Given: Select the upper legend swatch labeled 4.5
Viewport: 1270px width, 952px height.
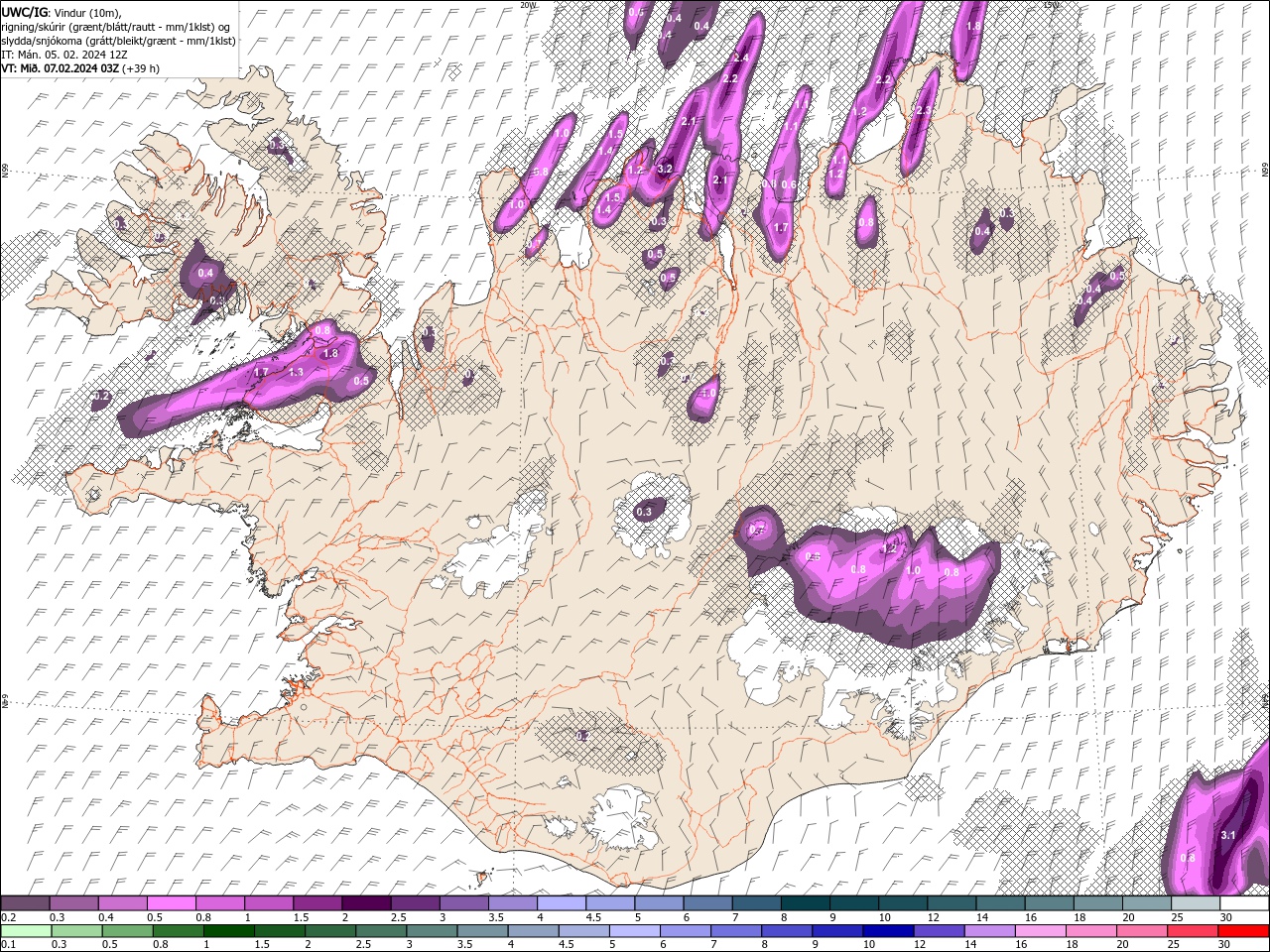Looking at the screenshot, I should pos(610,903).
